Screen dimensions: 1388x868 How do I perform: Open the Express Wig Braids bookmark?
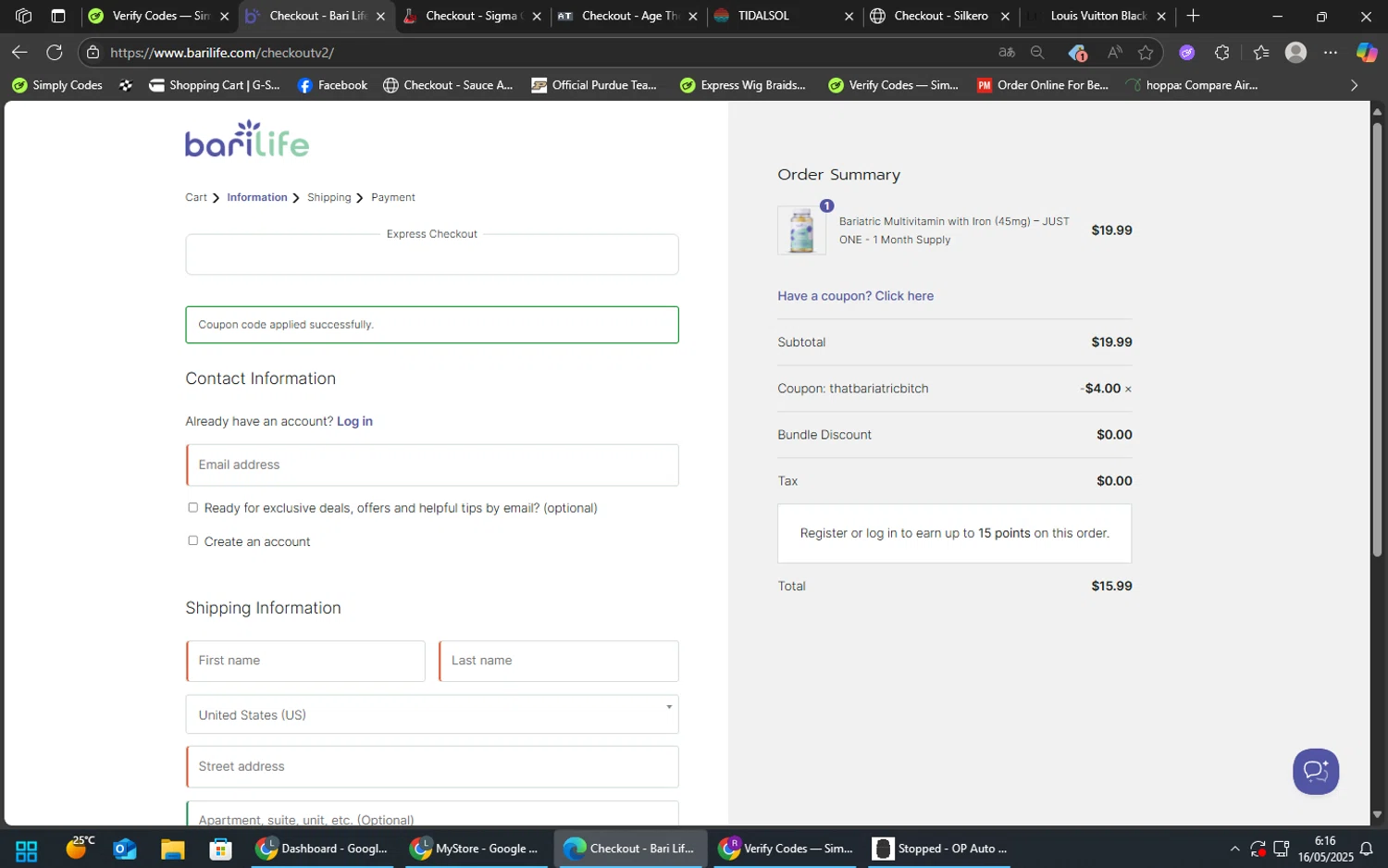pyautogui.click(x=743, y=85)
